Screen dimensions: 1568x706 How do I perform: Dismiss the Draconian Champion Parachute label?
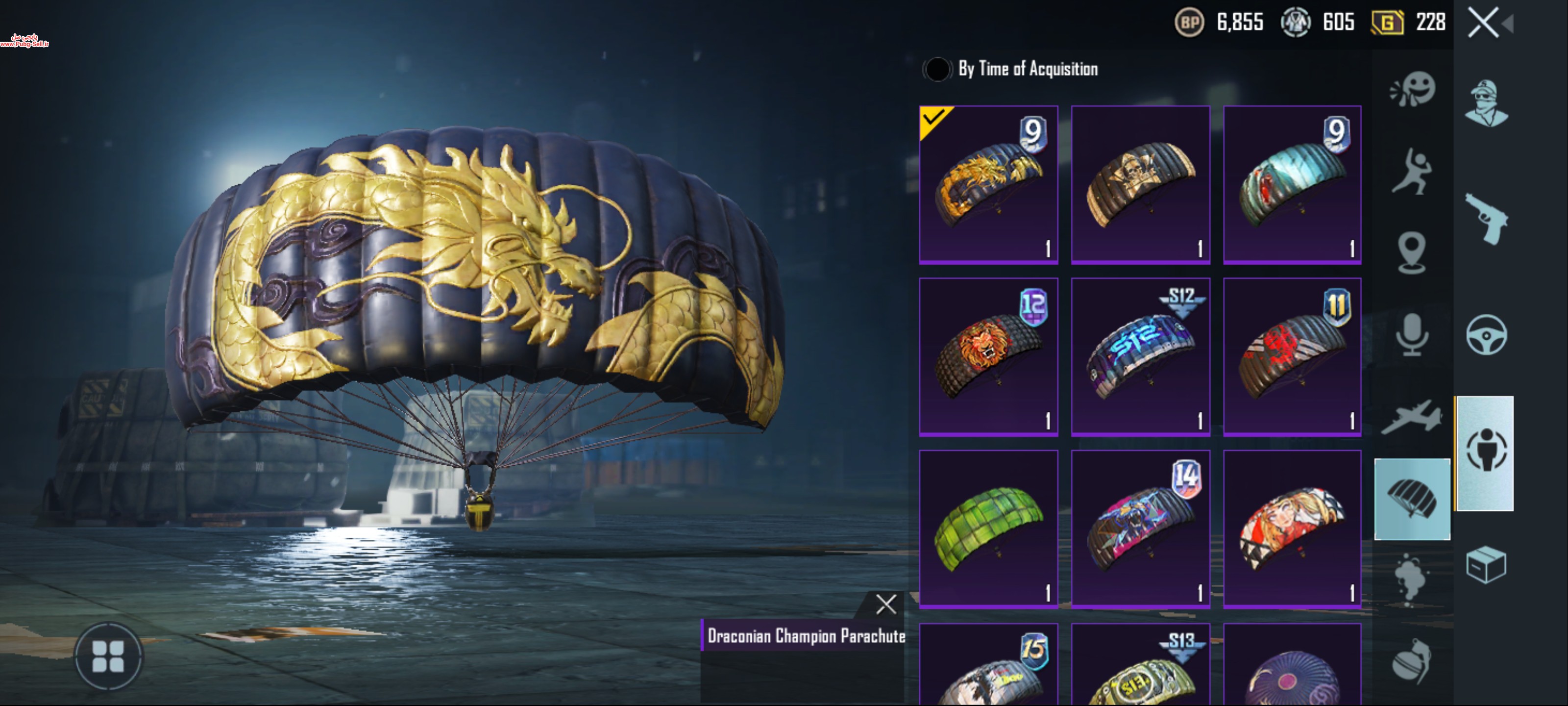(885, 605)
